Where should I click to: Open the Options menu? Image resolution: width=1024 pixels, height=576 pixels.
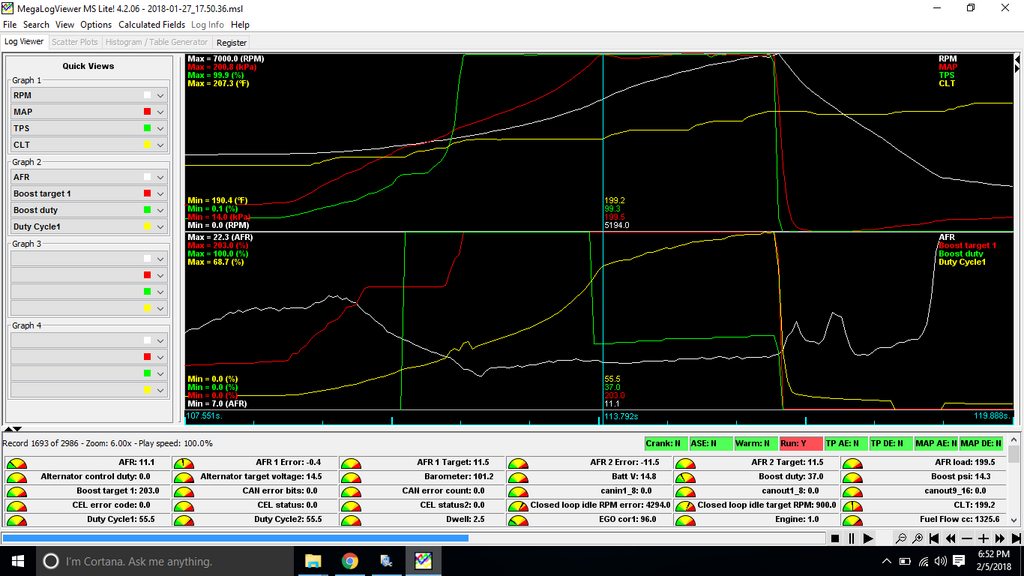96,25
